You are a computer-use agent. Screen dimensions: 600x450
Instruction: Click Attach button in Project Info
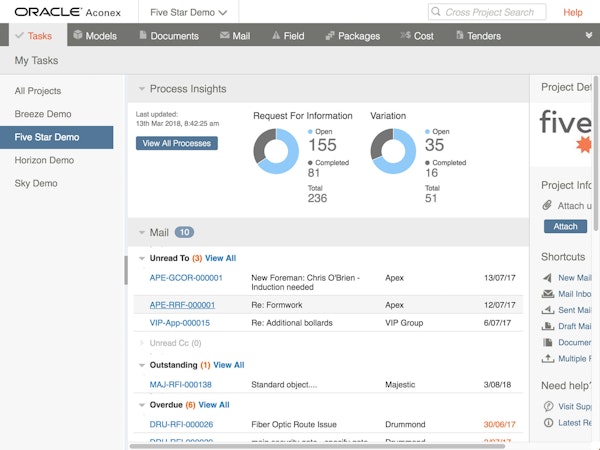565,226
